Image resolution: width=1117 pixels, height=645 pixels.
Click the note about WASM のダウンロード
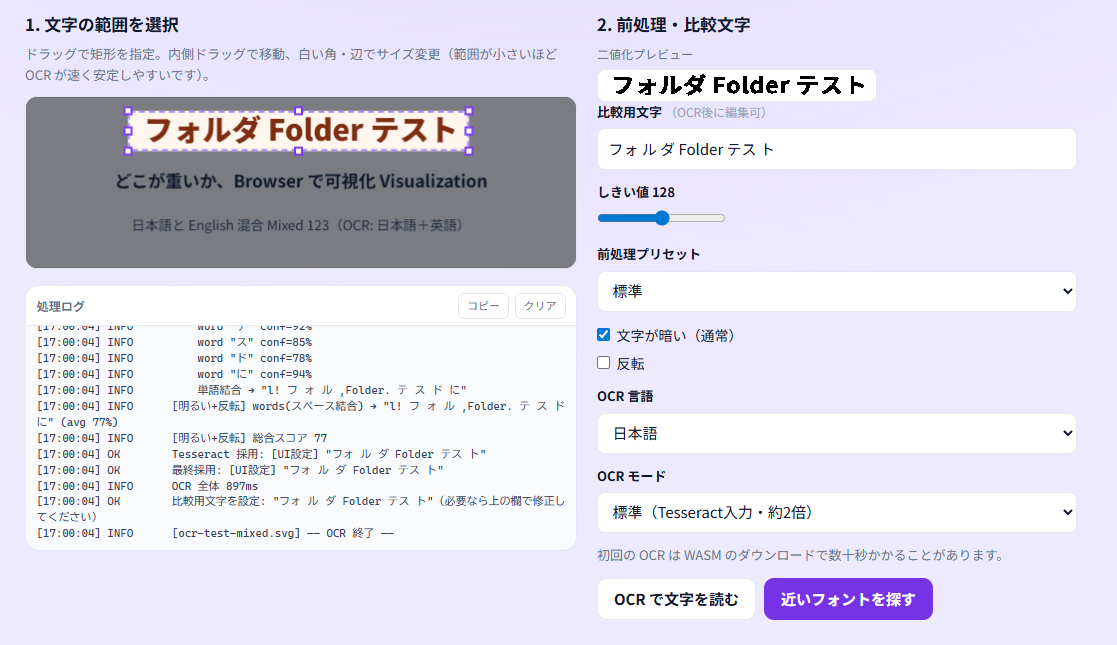pos(801,555)
